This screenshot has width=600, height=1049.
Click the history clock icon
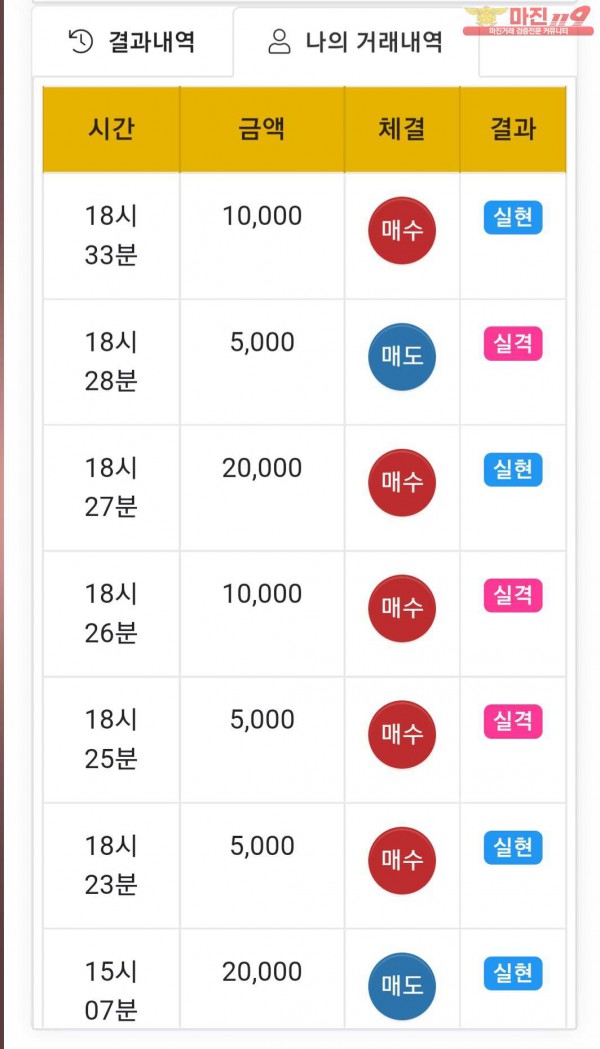[x=81, y=41]
